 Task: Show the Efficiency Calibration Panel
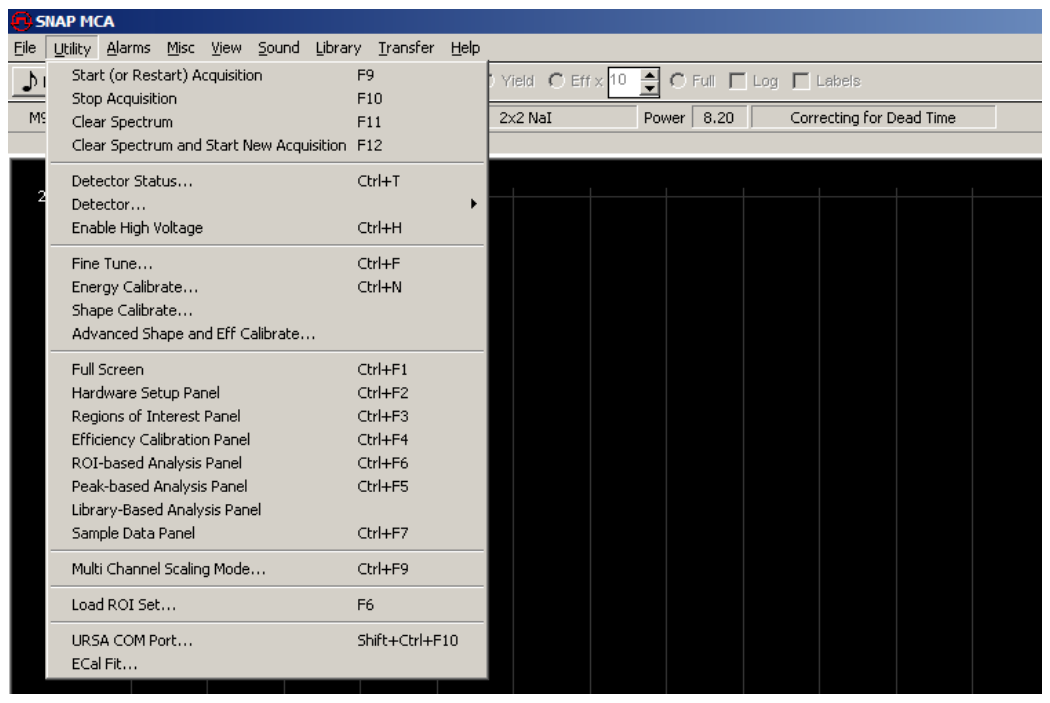(x=267, y=439)
